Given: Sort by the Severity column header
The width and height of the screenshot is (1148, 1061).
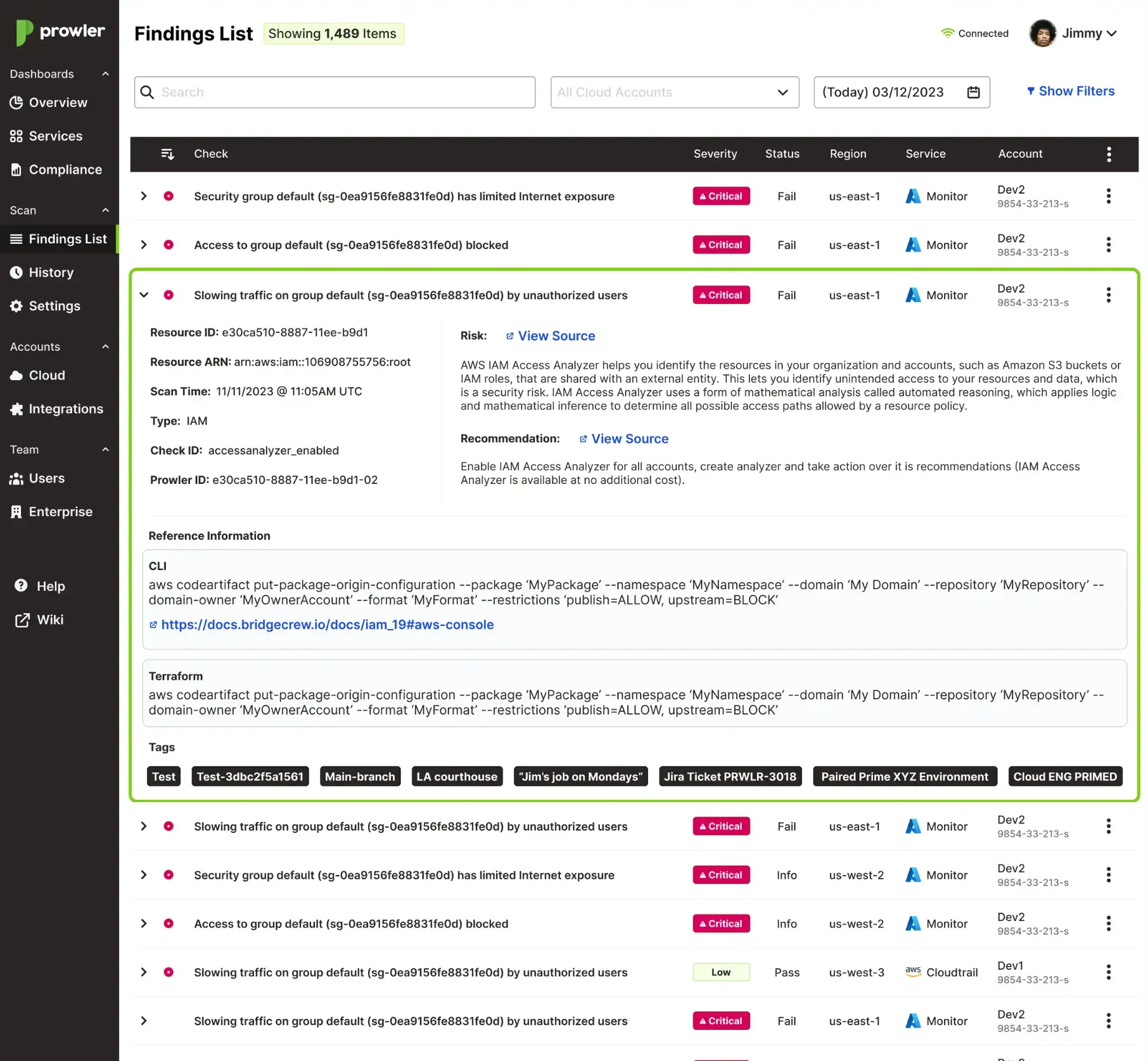Looking at the screenshot, I should 715,154.
